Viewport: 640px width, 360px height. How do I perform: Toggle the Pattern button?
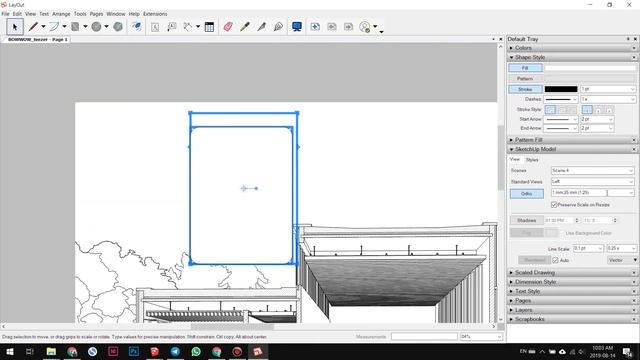click(525, 78)
